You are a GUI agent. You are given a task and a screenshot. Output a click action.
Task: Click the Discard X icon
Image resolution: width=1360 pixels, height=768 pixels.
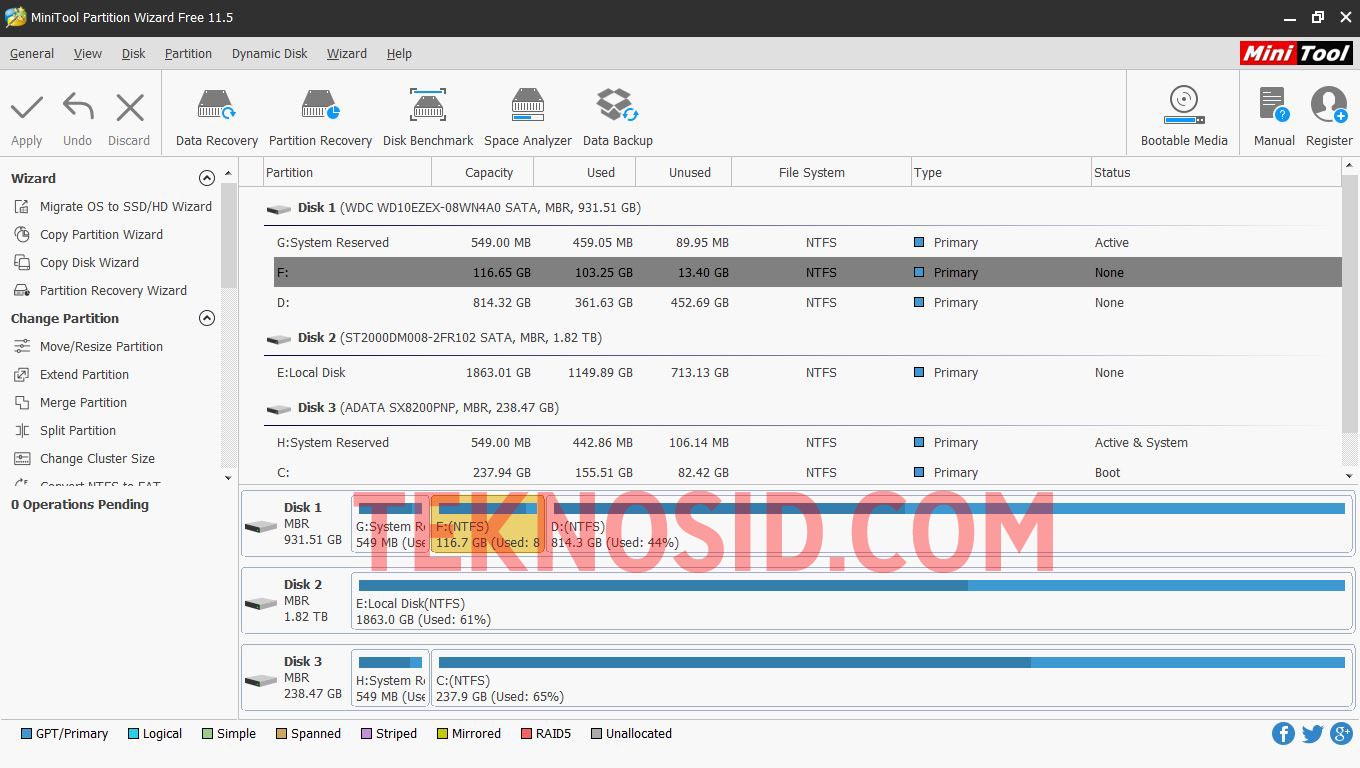coord(130,107)
